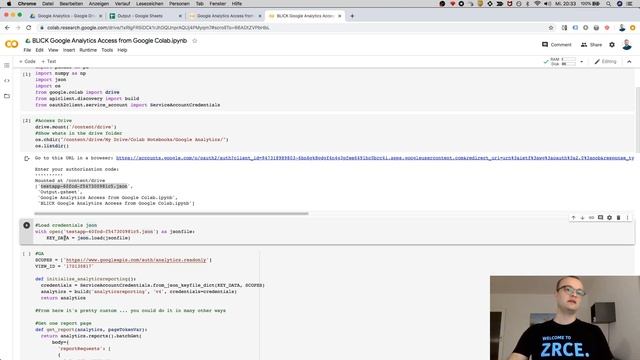Click the VIEW_ID code line

64,266
